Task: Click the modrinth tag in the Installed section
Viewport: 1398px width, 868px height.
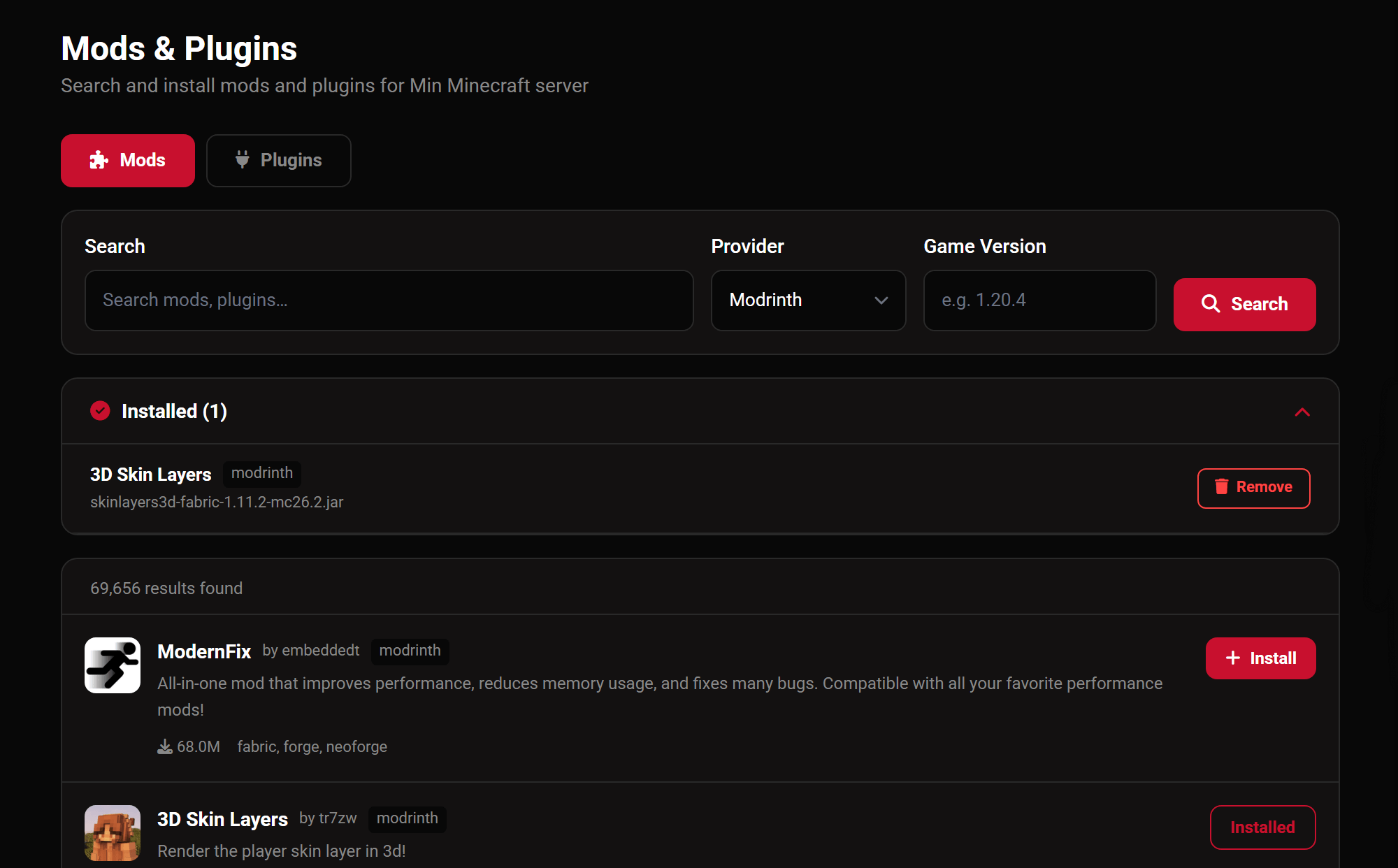Action: pos(262,473)
